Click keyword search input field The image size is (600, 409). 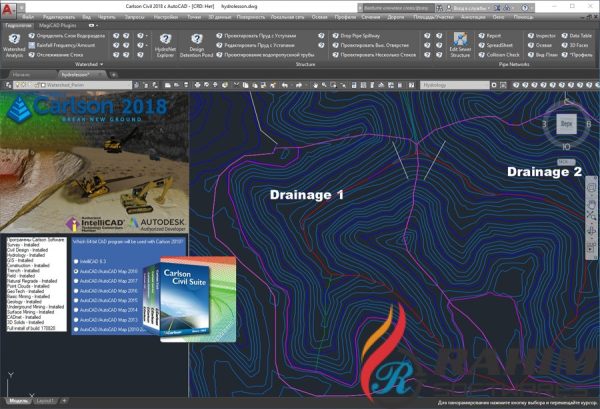tap(397, 8)
